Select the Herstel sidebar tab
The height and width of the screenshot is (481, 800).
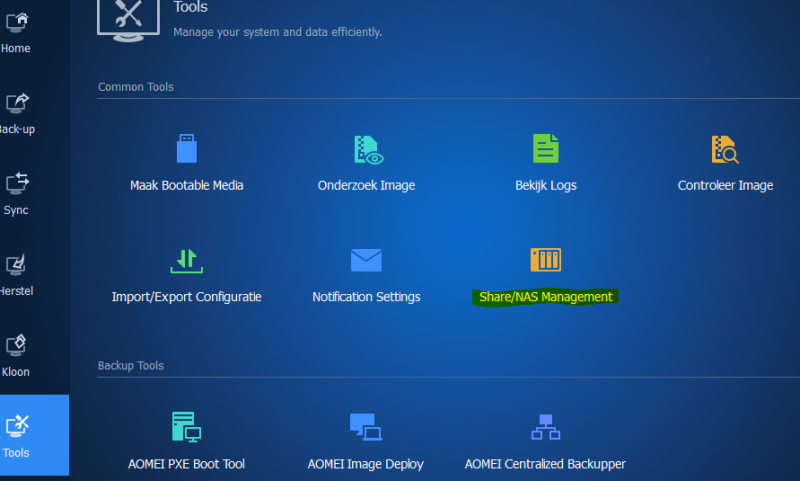coord(17,273)
